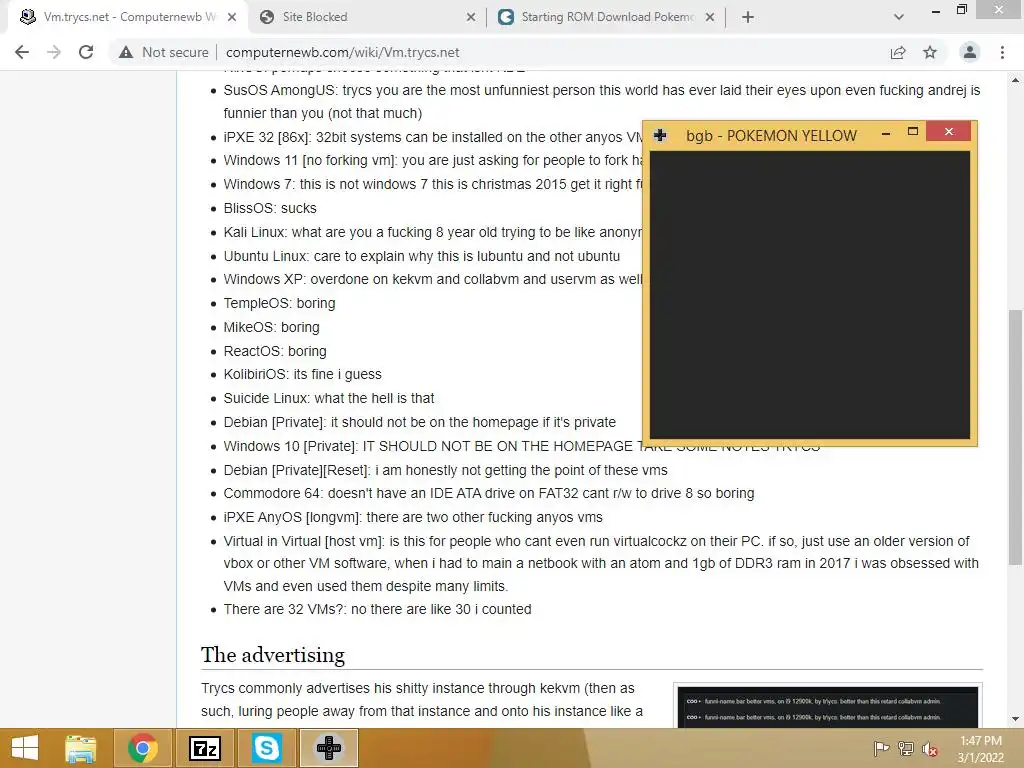This screenshot has width=1024, height=768.
Task: Switch to the Vm.trycs.net Computernewb tab
Action: pos(129,17)
